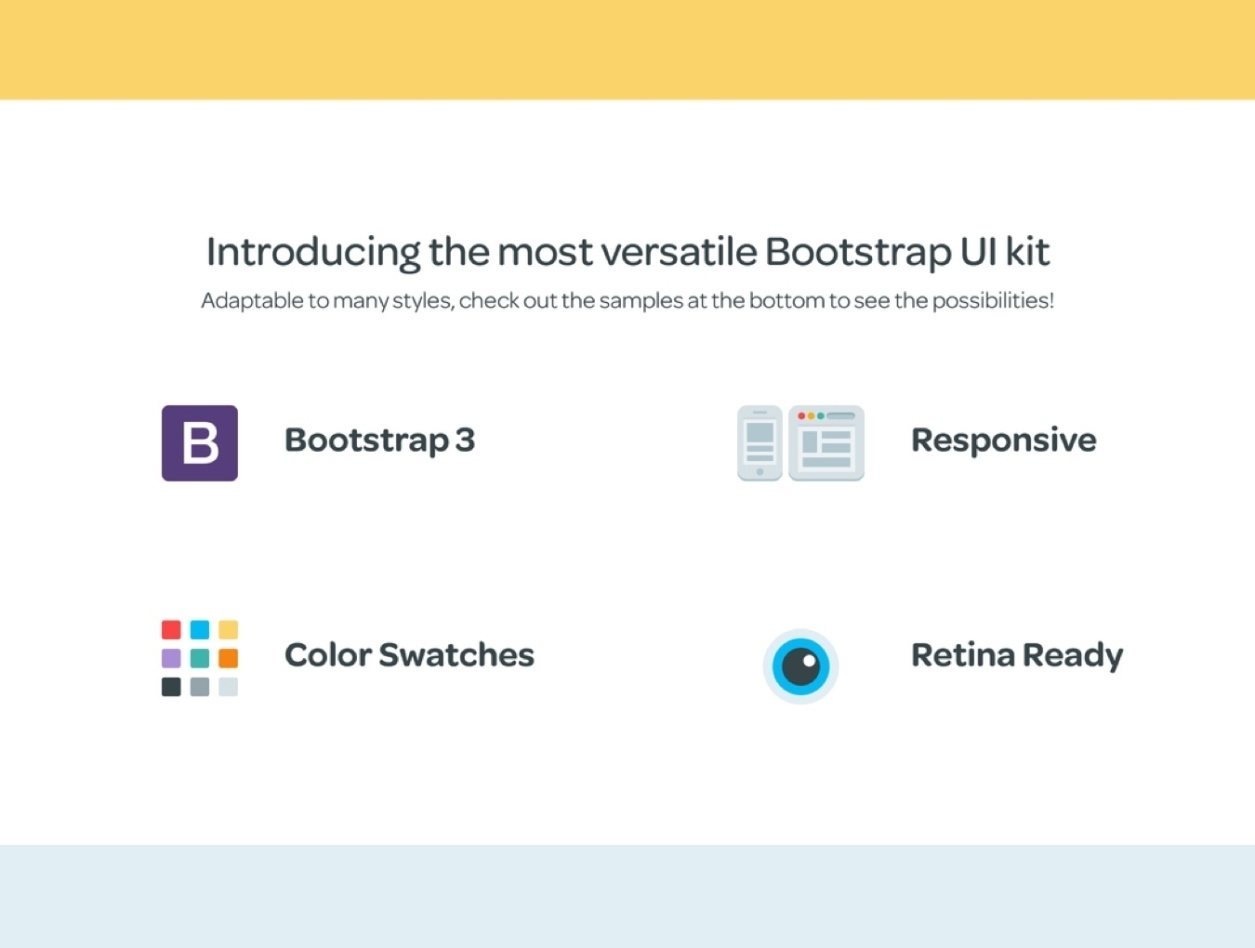Click the mobile phone icon beside Responsive

coord(760,443)
